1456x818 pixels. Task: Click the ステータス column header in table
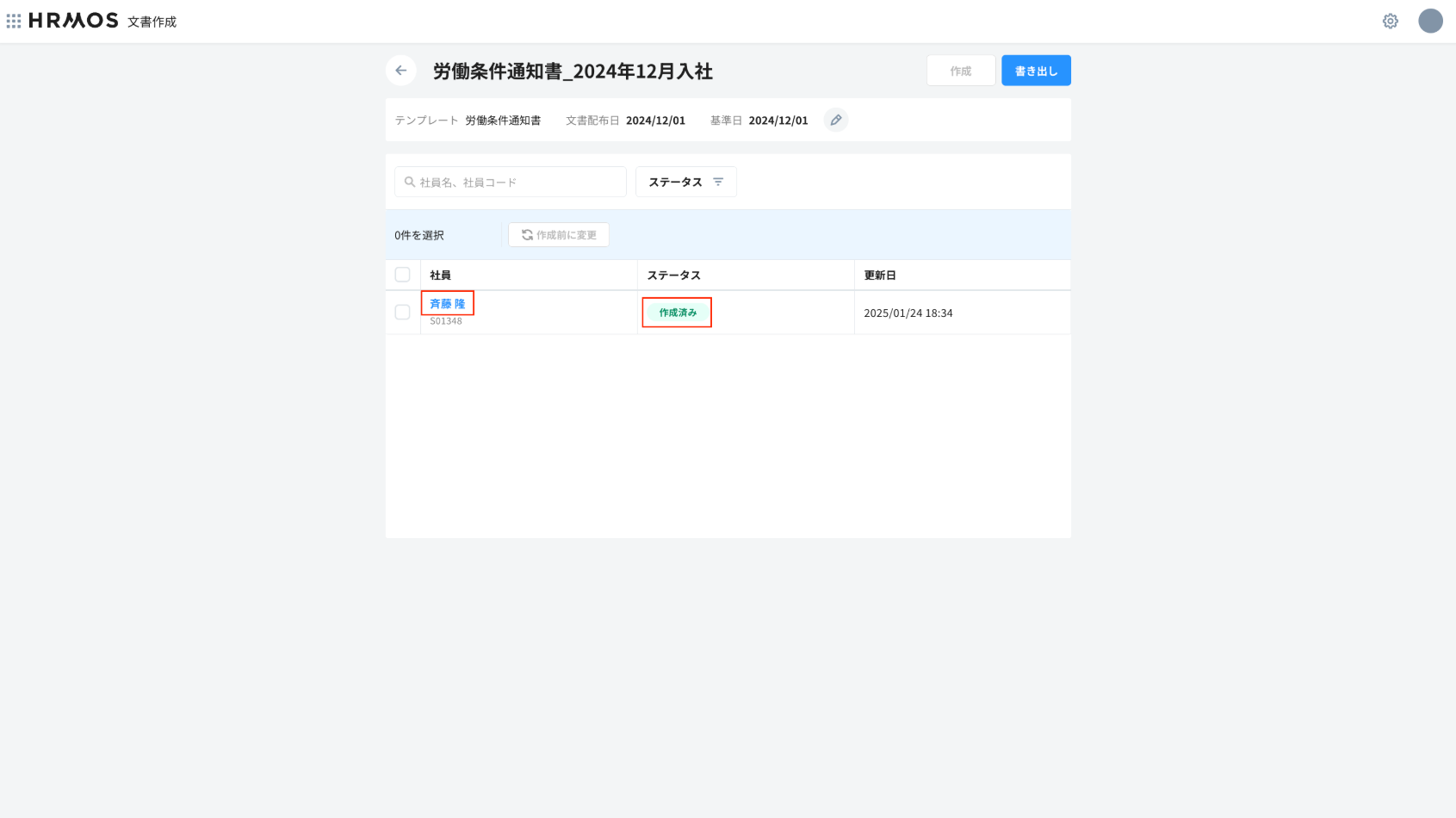[673, 276]
